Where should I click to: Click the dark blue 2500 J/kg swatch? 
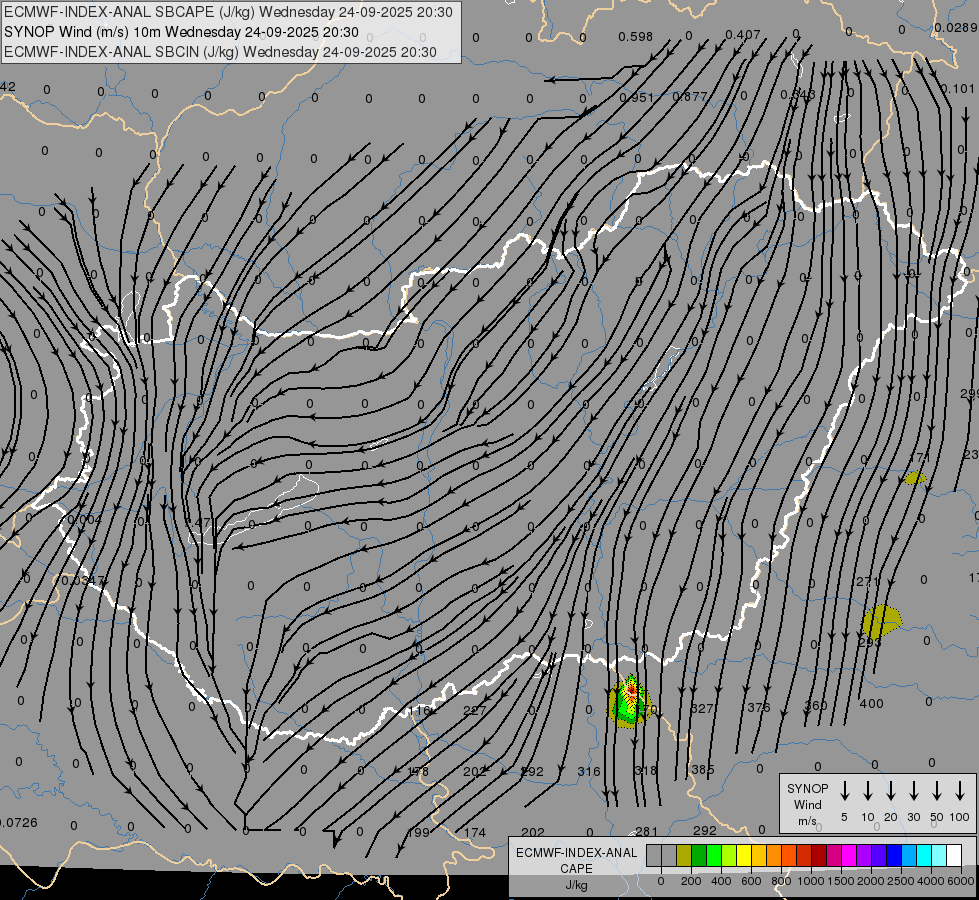894,855
